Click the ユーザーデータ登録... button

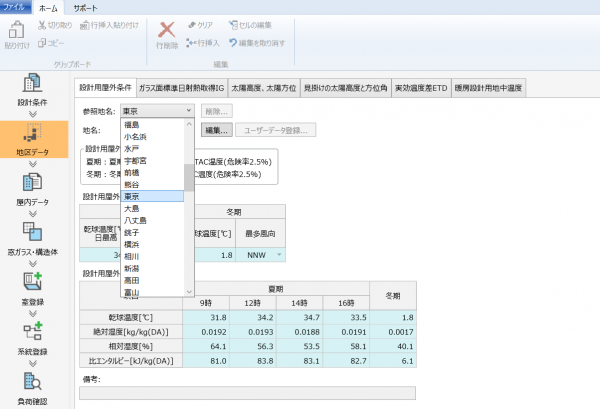pos(276,130)
